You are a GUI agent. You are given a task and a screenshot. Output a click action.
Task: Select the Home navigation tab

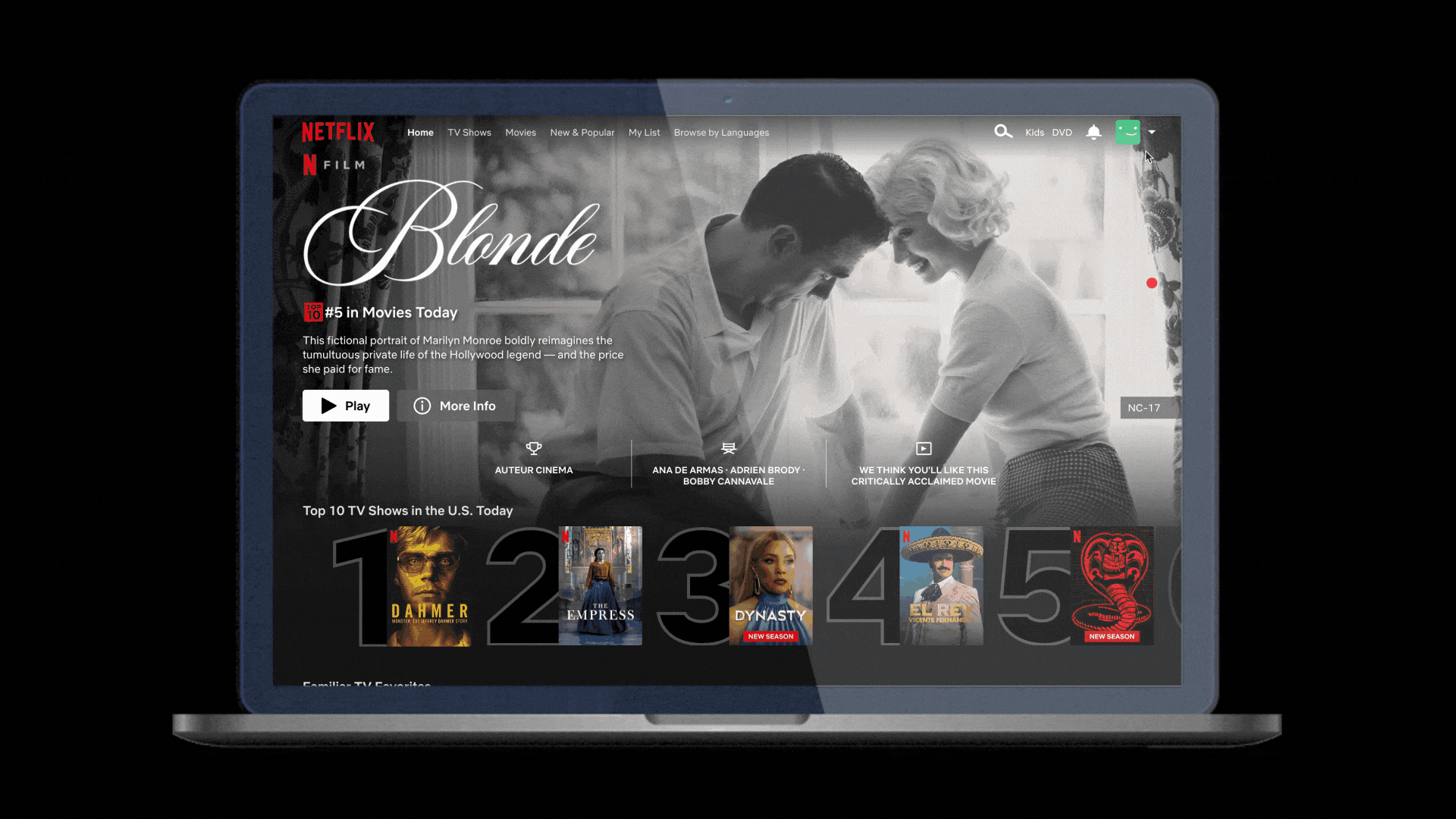click(420, 132)
